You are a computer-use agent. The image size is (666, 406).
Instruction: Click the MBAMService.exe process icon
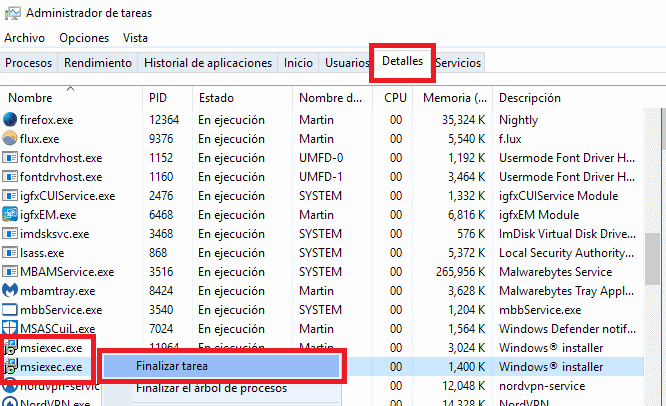10,272
